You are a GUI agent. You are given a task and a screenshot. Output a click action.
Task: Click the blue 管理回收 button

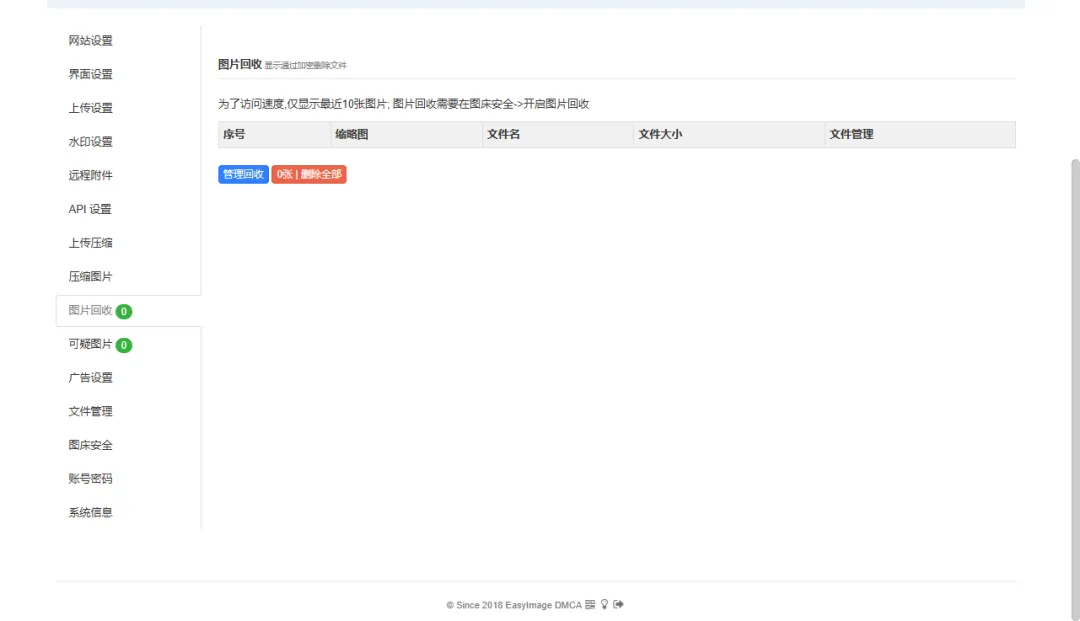243,173
